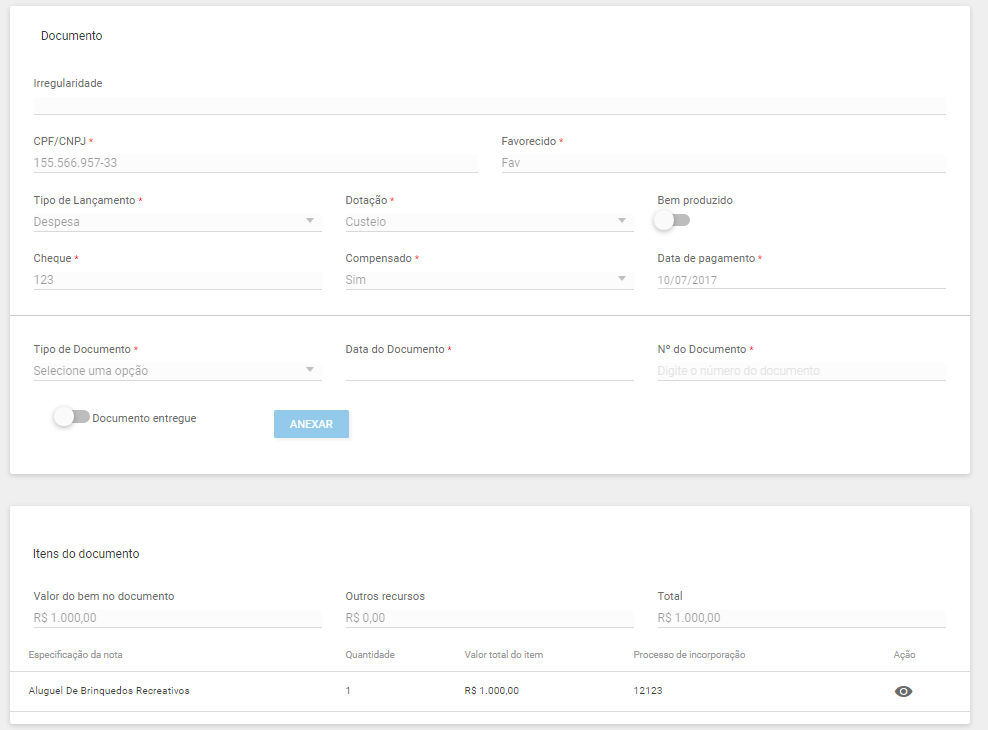Image resolution: width=988 pixels, height=730 pixels.
Task: Click the Itens do documento heading
Action: (86, 554)
